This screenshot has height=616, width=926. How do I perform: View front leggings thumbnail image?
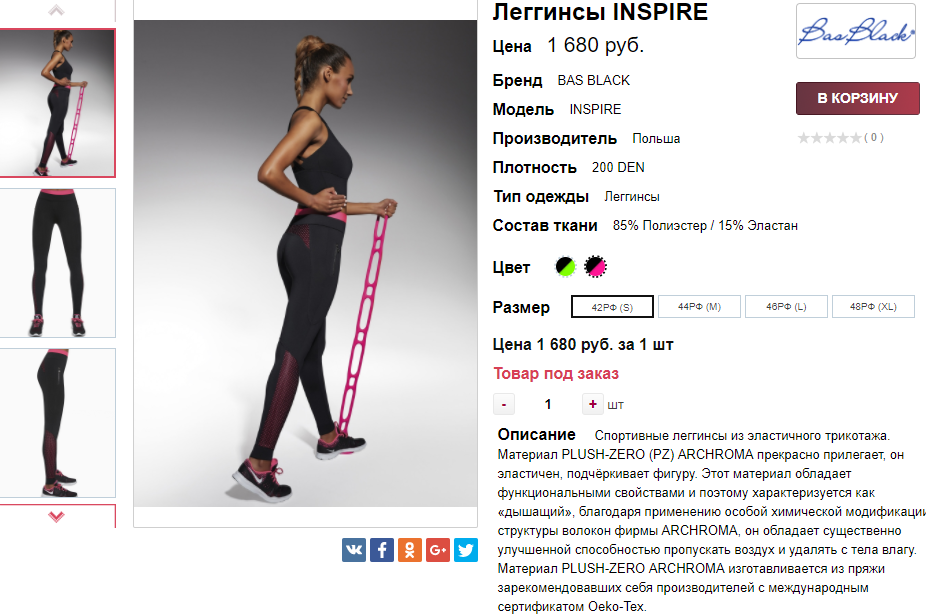[x=57, y=263]
